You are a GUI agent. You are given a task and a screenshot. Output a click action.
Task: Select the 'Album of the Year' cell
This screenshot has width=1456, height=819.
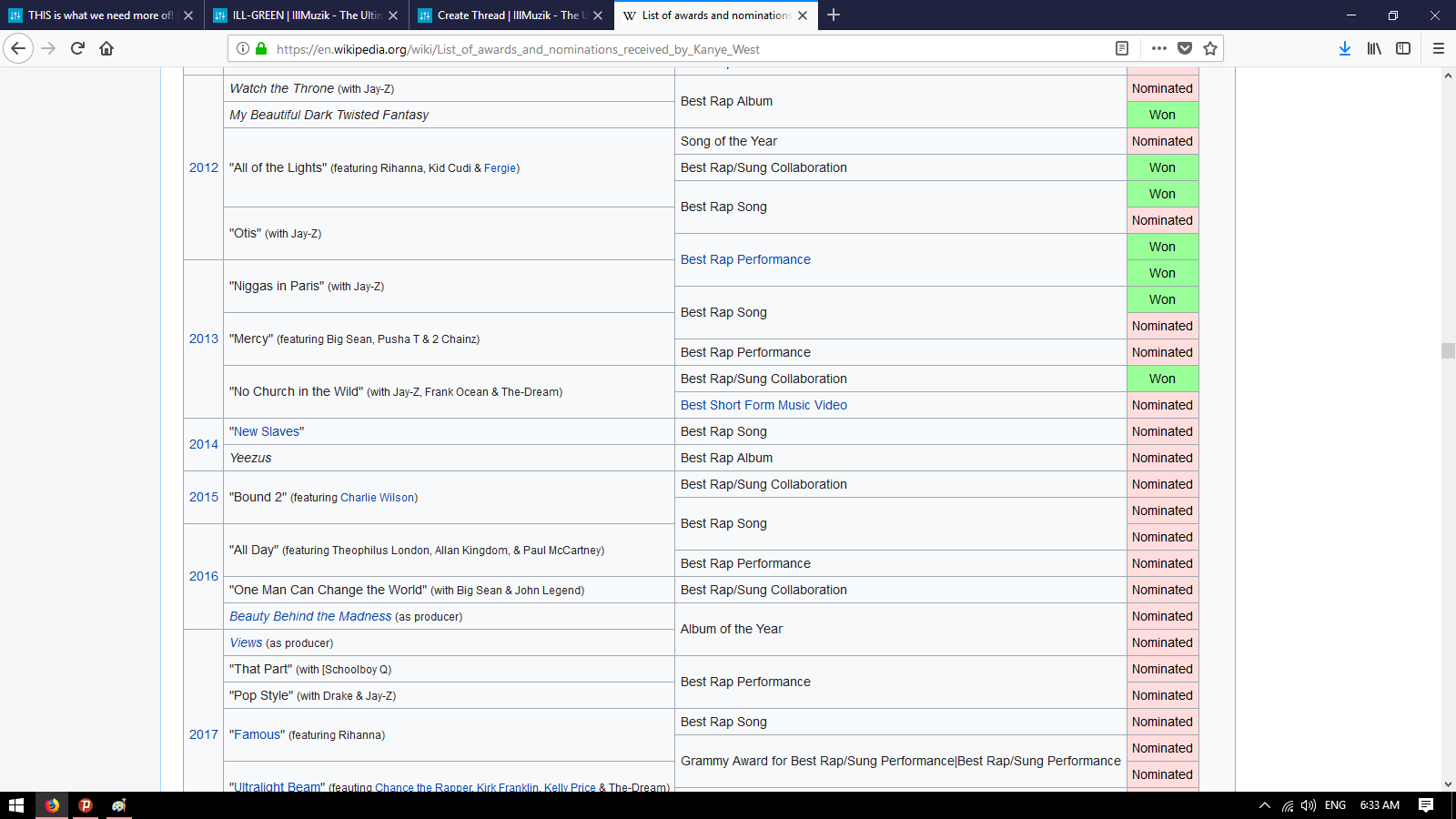(x=900, y=629)
